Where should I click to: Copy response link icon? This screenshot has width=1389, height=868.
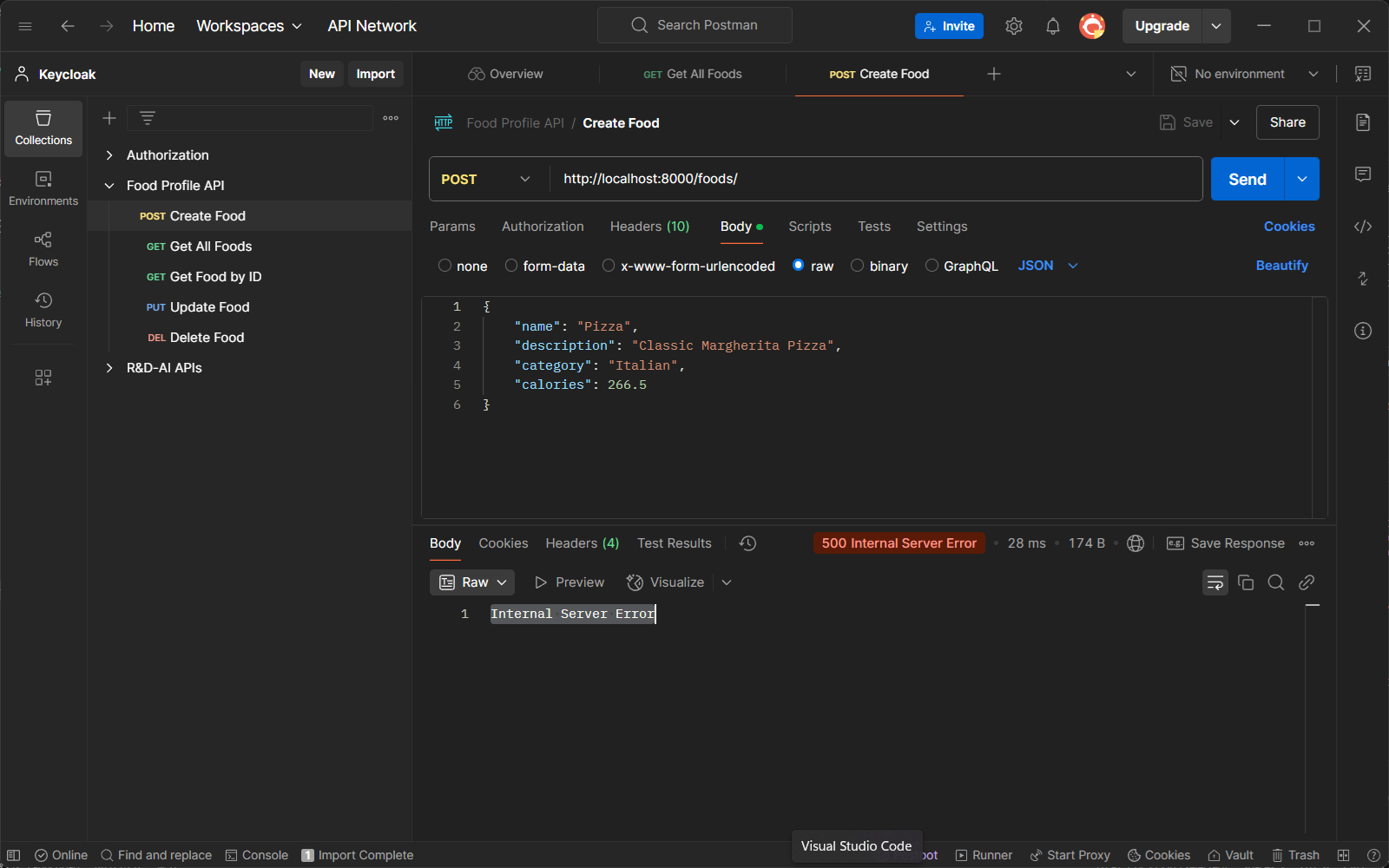point(1307,582)
